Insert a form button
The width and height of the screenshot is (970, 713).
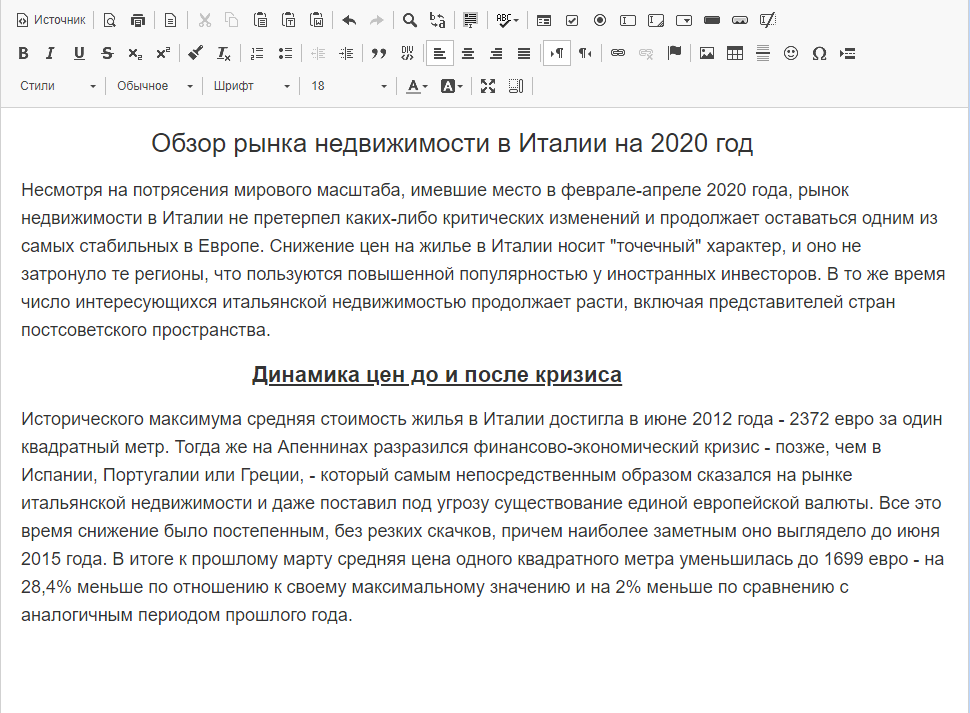tap(712, 20)
